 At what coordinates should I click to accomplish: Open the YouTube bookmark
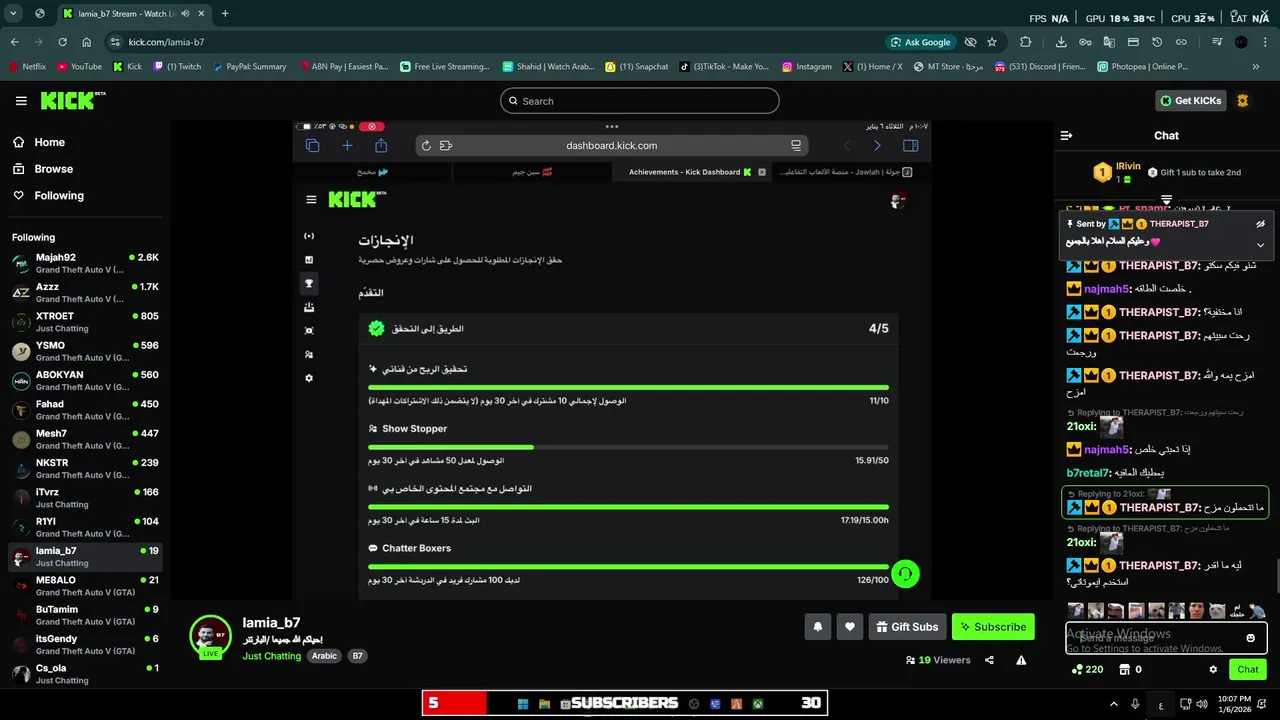click(79, 67)
